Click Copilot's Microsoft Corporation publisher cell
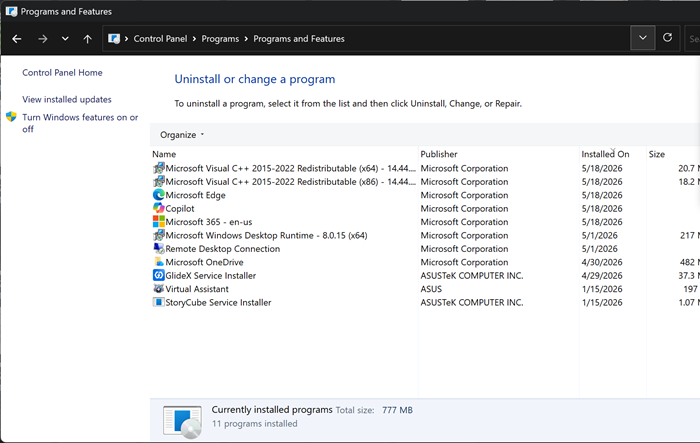 [464, 209]
